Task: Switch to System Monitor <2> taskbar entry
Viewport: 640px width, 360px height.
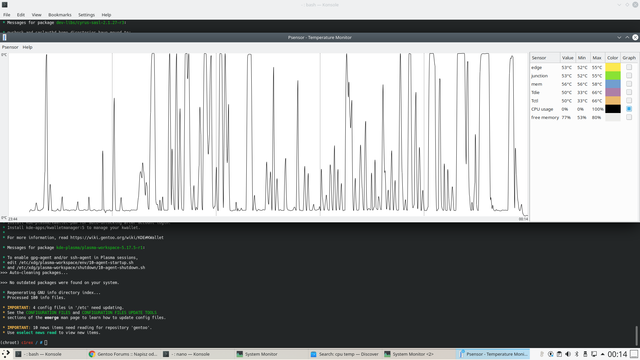Action: (x=419, y=354)
